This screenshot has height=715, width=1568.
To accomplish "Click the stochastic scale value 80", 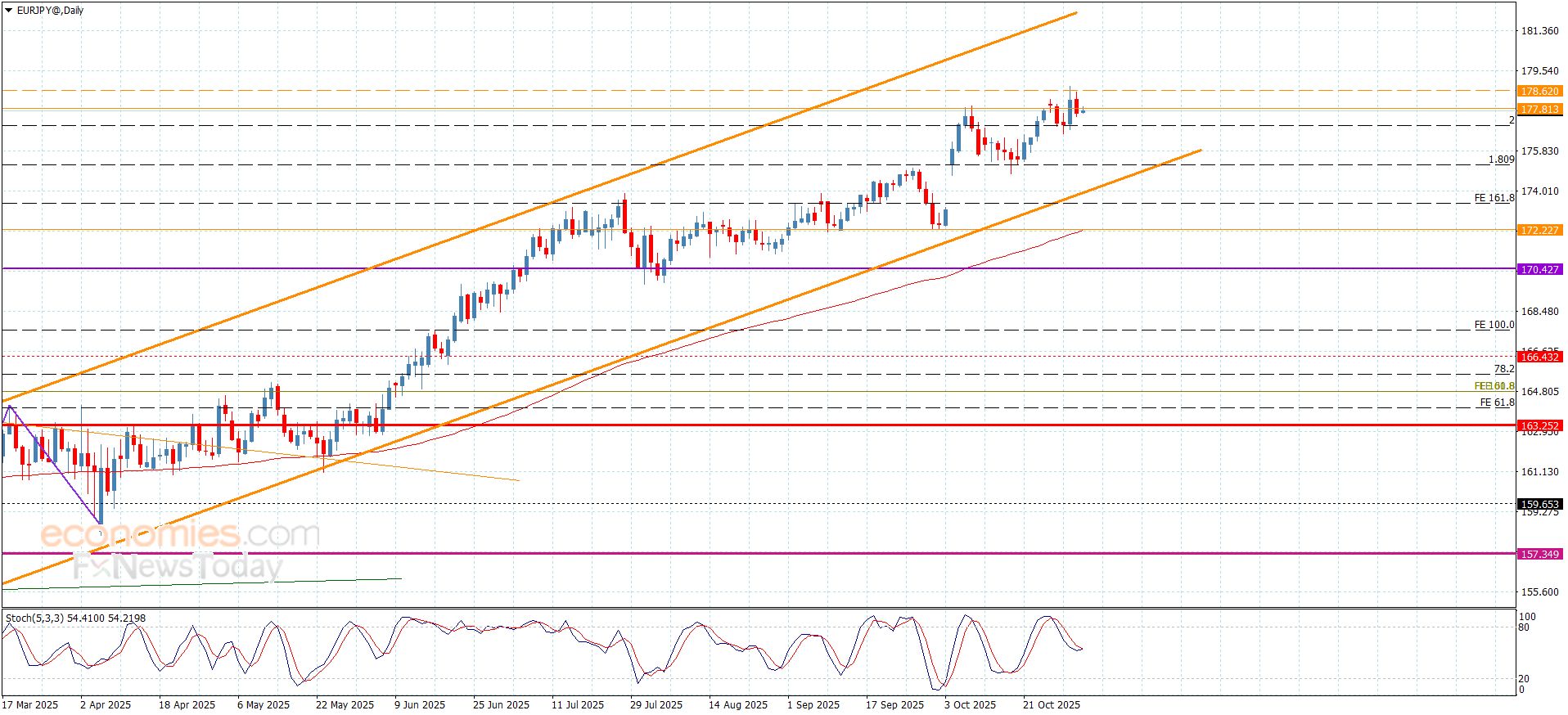I will point(1524,628).
